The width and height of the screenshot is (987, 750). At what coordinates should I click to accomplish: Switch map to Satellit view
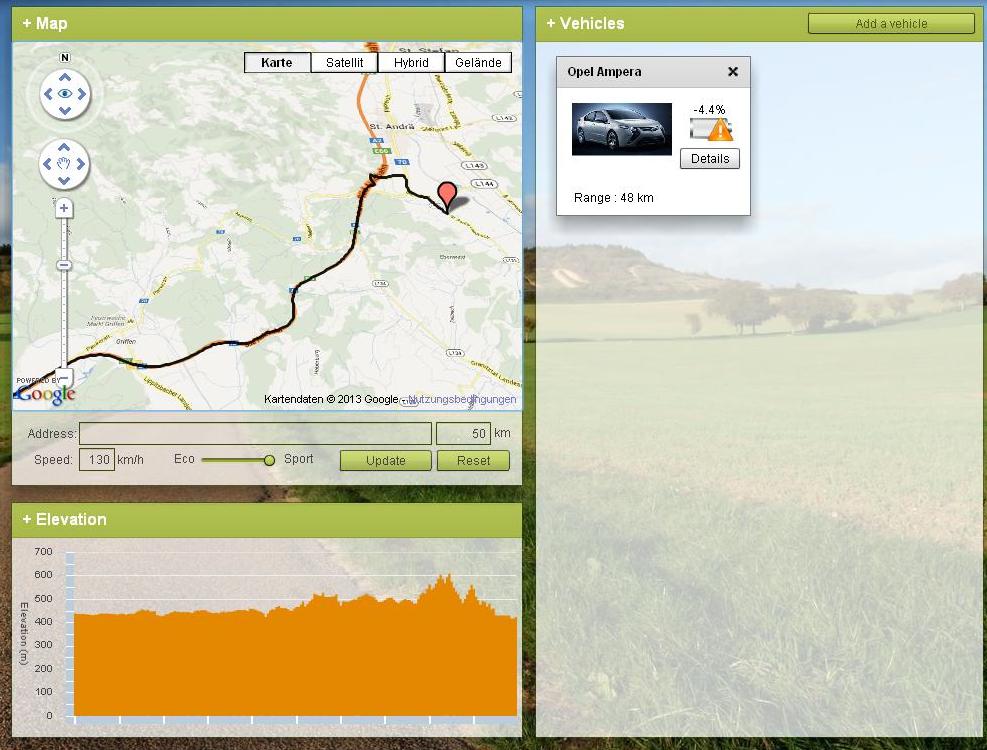[344, 62]
